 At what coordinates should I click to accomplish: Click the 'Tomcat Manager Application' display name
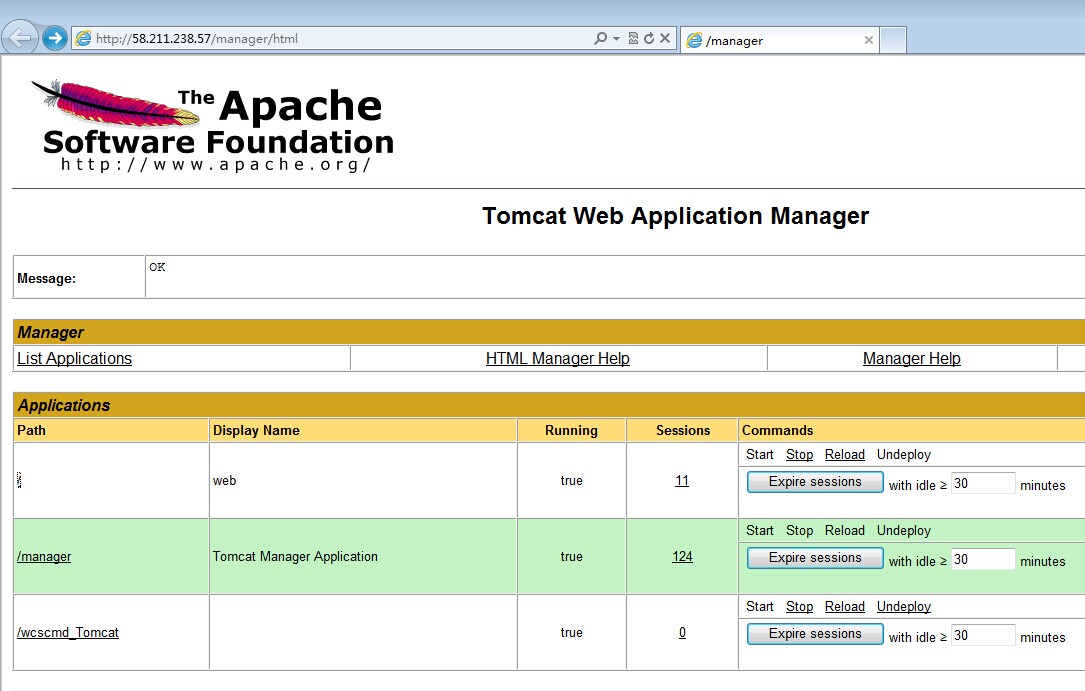click(x=295, y=556)
